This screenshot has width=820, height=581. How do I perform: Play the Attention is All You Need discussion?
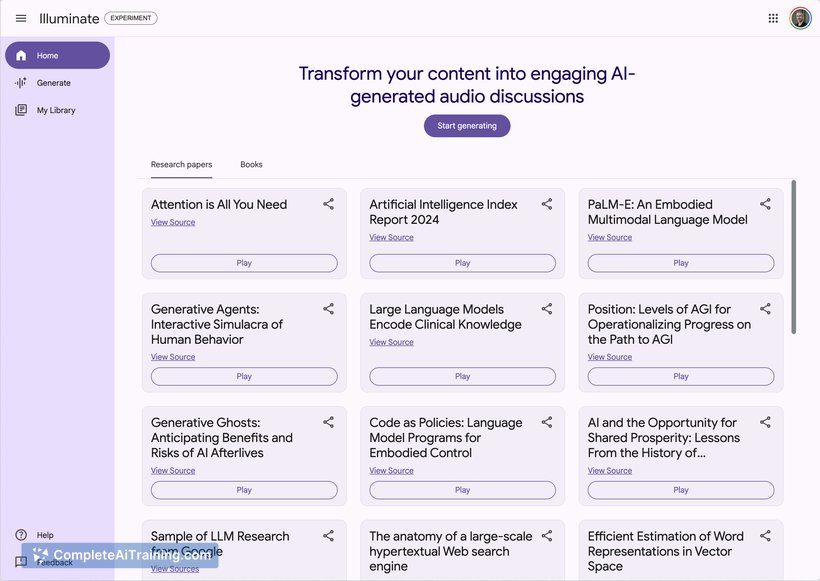click(244, 263)
